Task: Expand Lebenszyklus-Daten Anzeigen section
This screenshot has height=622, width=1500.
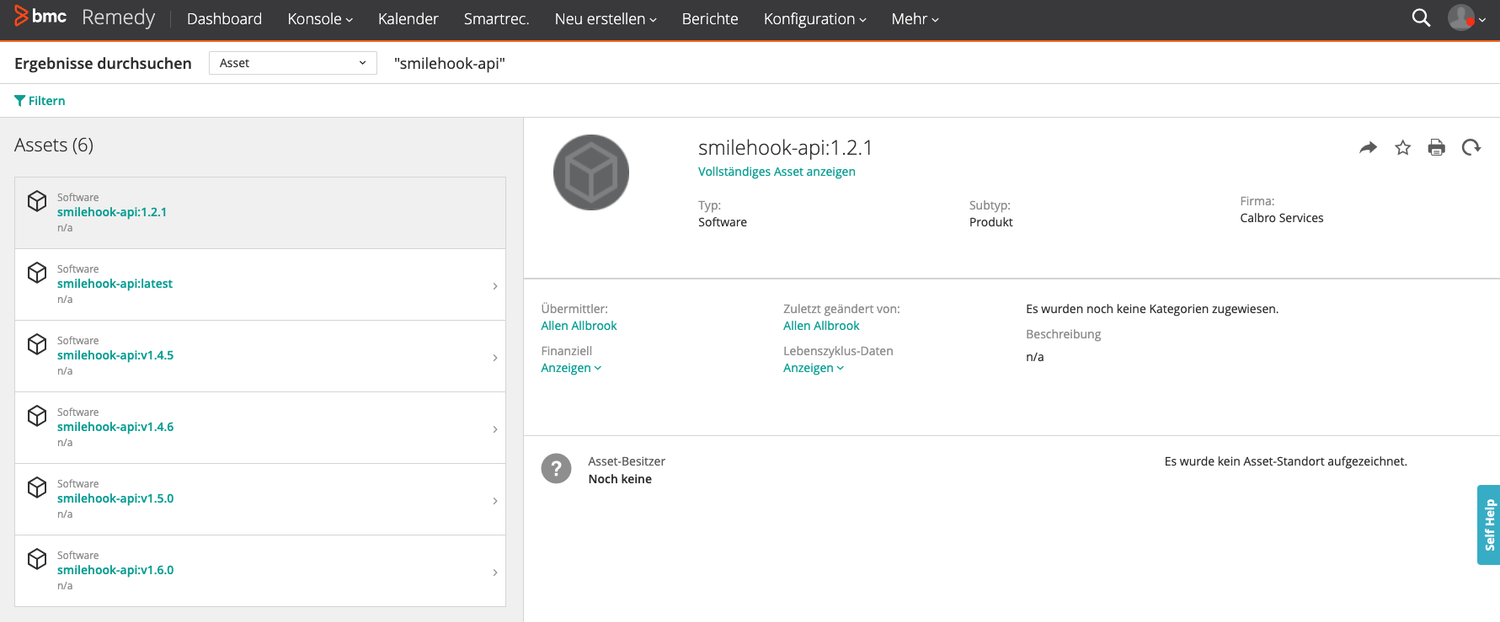Action: [x=813, y=368]
